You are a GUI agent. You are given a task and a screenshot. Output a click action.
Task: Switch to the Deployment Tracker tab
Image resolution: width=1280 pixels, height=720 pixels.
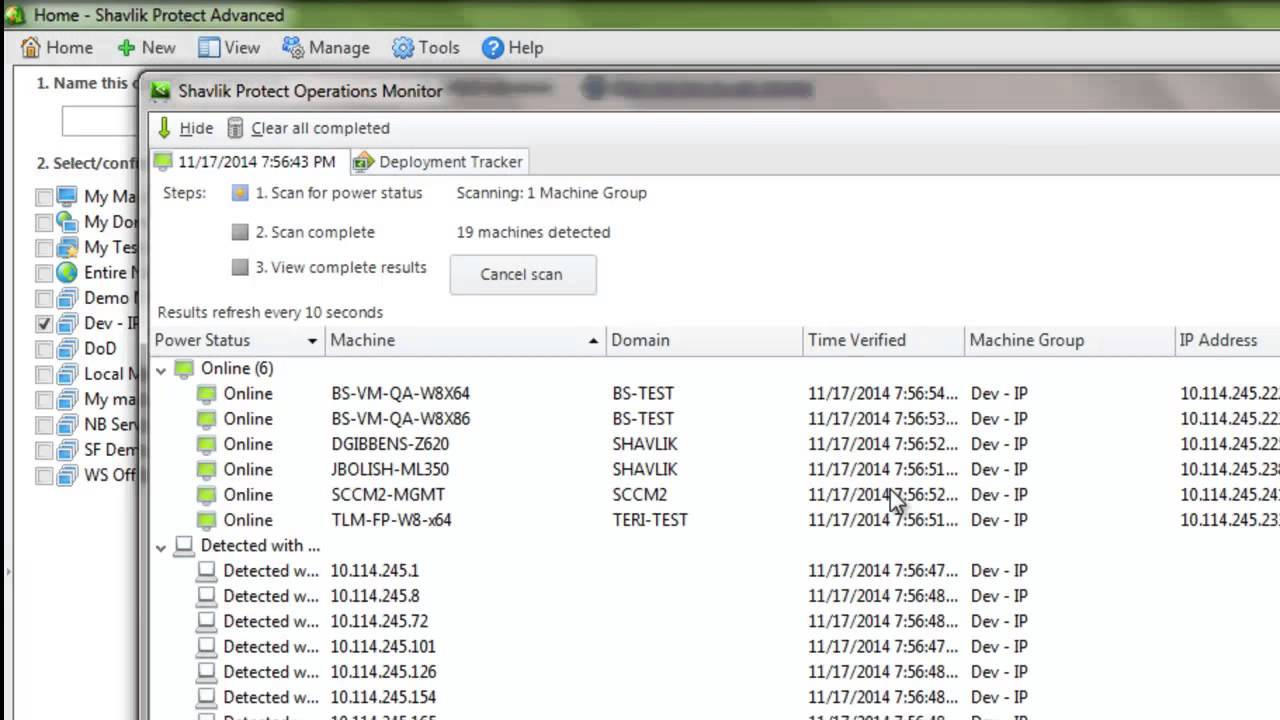pyautogui.click(x=438, y=162)
